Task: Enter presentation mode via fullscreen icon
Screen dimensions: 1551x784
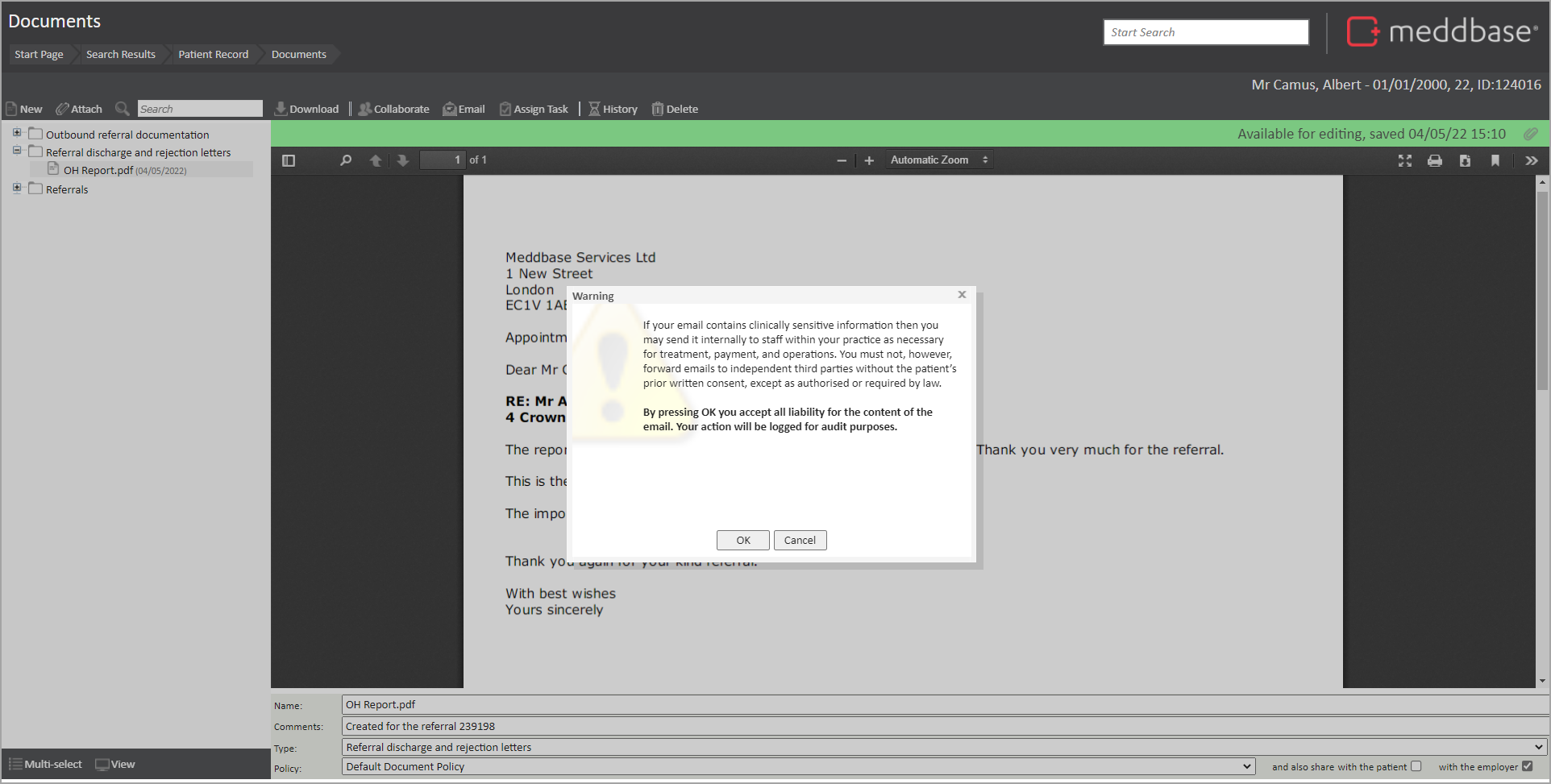Action: 1405,160
